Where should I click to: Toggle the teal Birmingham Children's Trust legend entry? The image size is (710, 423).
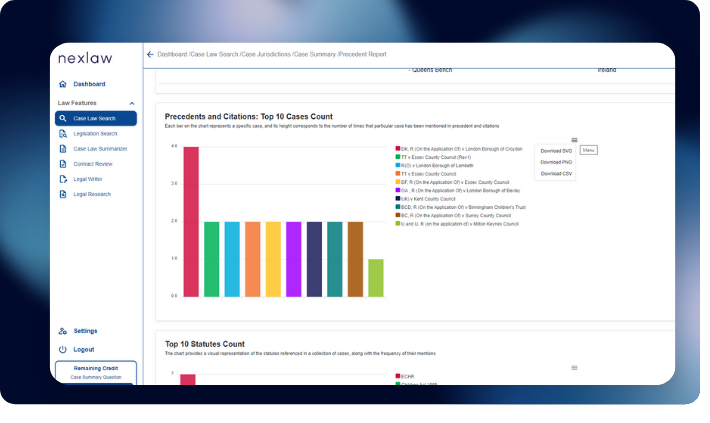coord(461,207)
